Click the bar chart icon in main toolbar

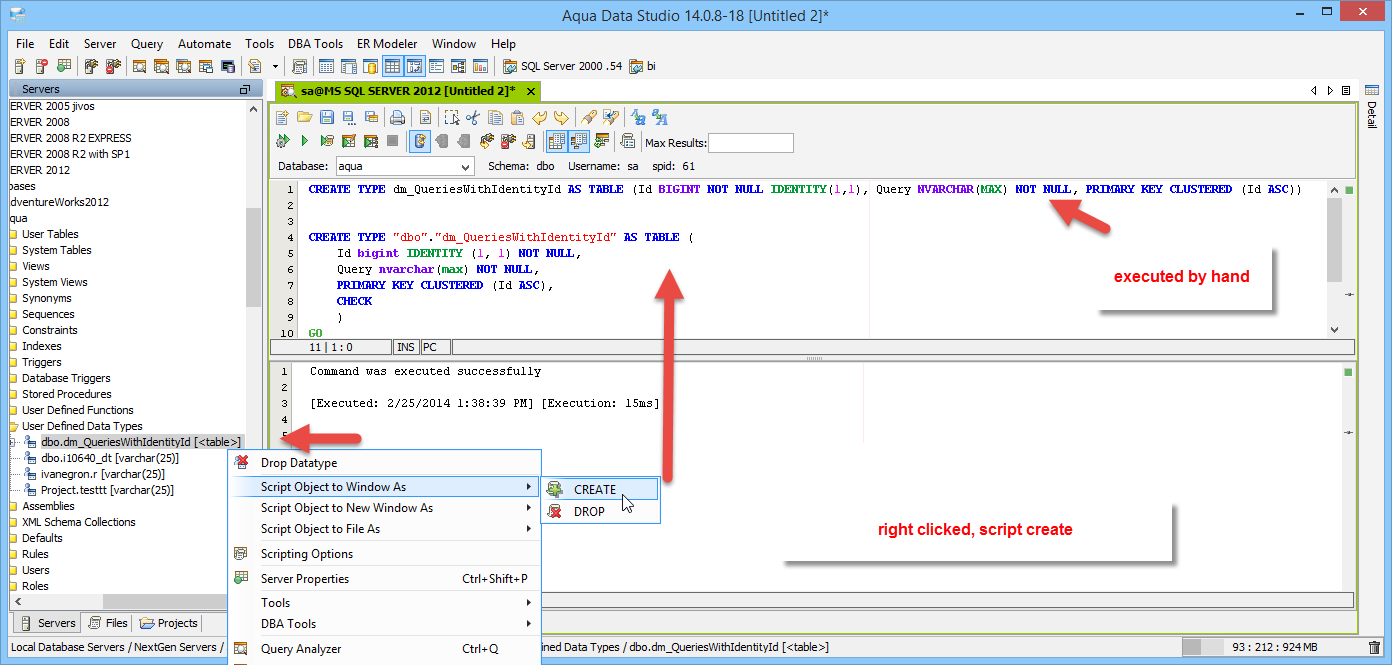pyautogui.click(x=479, y=66)
